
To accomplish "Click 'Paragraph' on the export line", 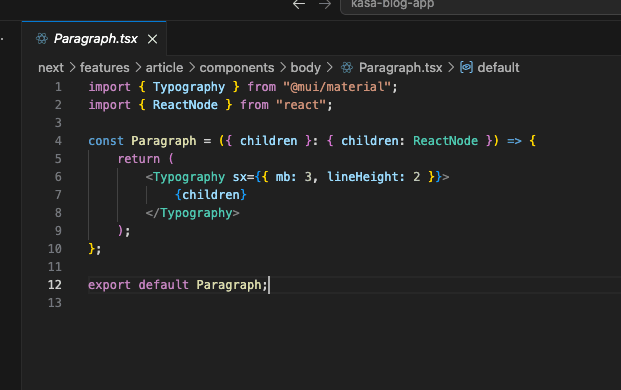I will (x=229, y=285).
